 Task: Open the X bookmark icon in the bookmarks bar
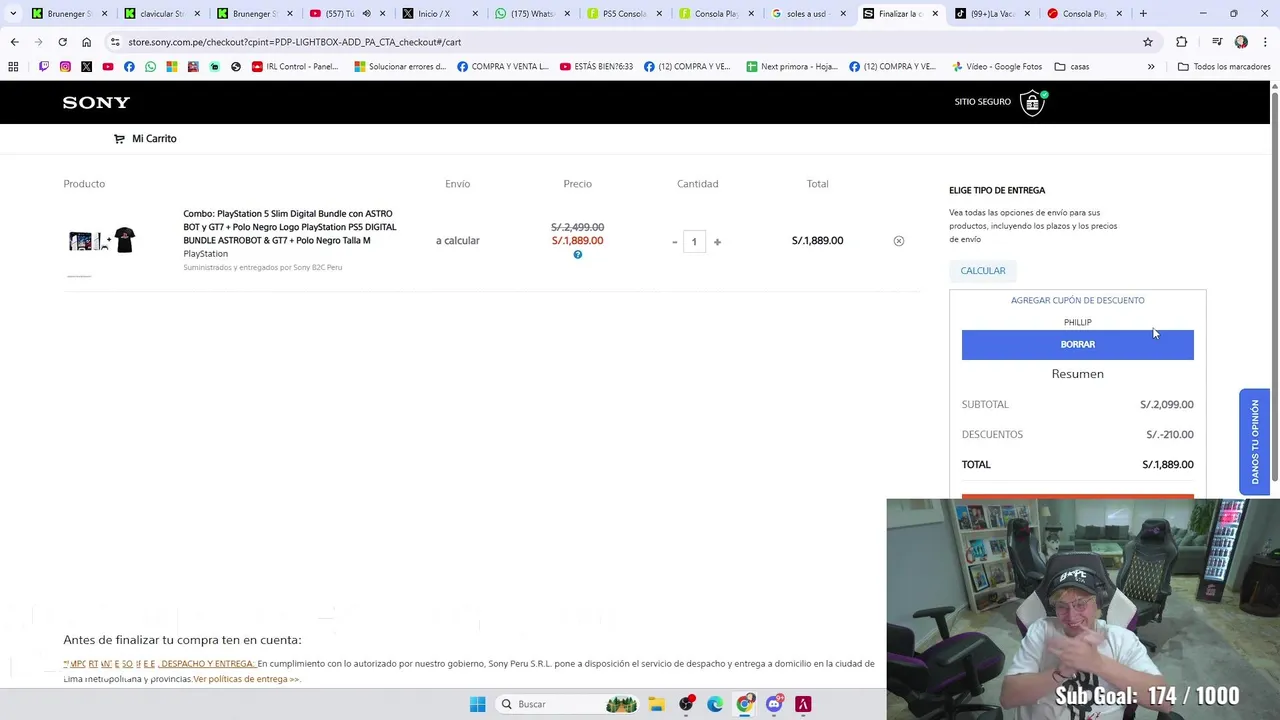(86, 67)
